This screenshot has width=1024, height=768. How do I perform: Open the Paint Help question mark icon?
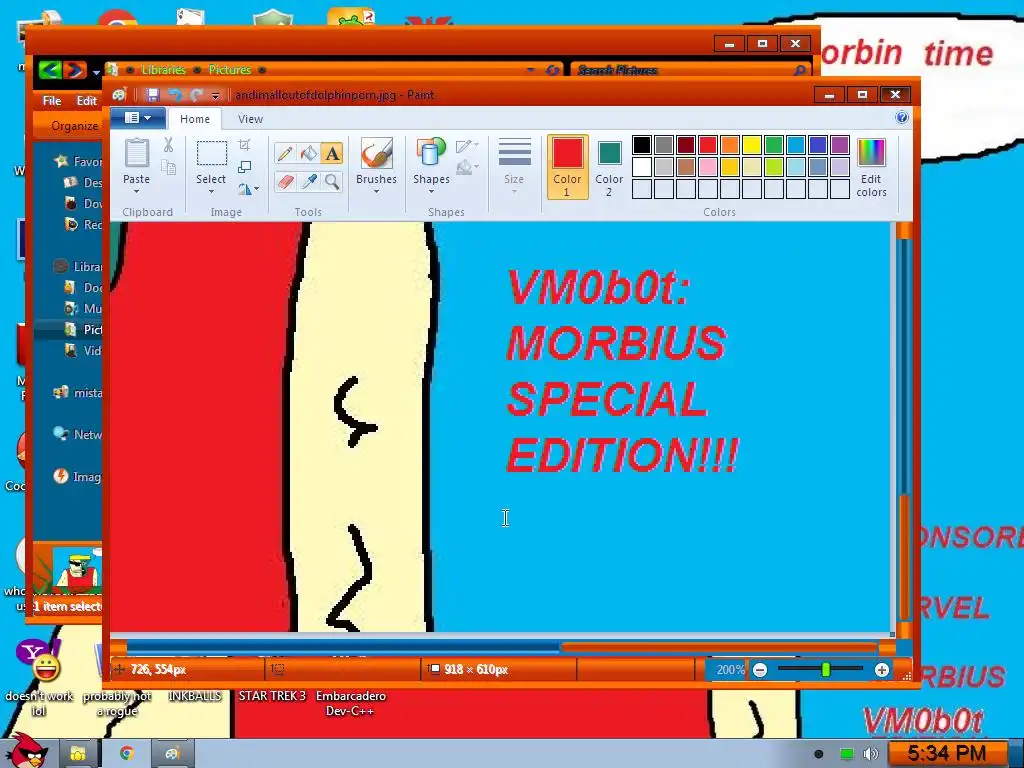(902, 118)
